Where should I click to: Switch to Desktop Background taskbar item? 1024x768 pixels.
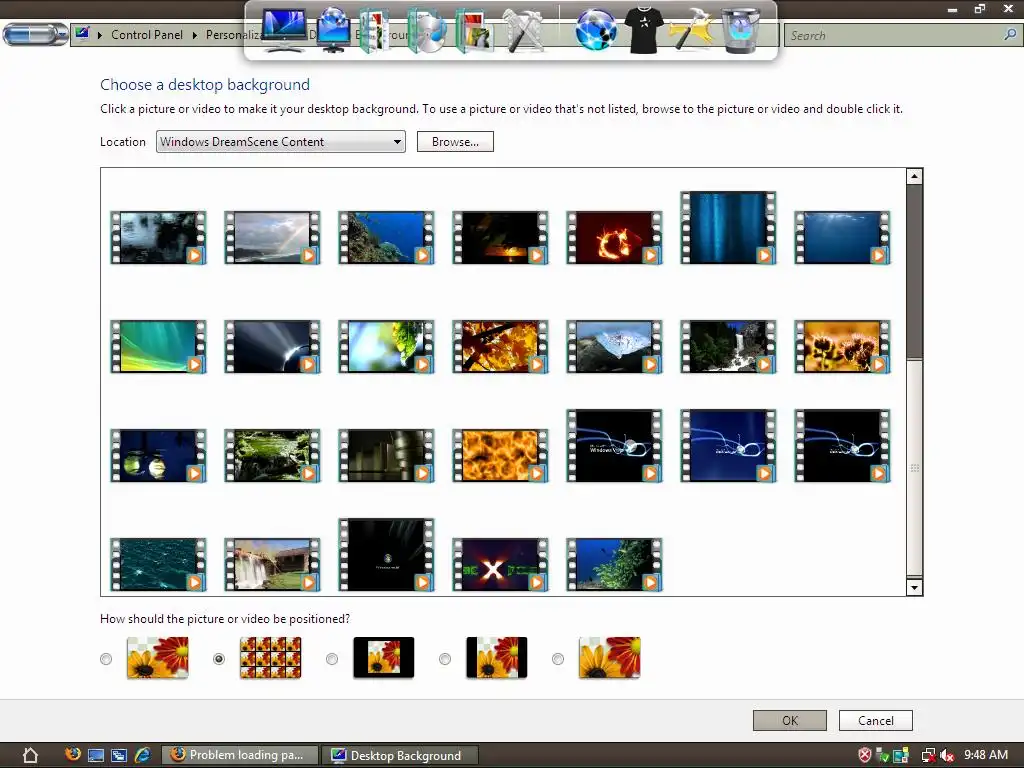(401, 756)
